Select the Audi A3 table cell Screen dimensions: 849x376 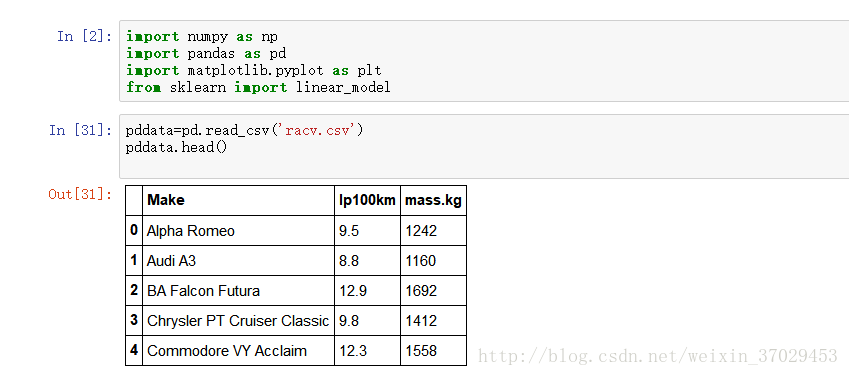coord(238,261)
